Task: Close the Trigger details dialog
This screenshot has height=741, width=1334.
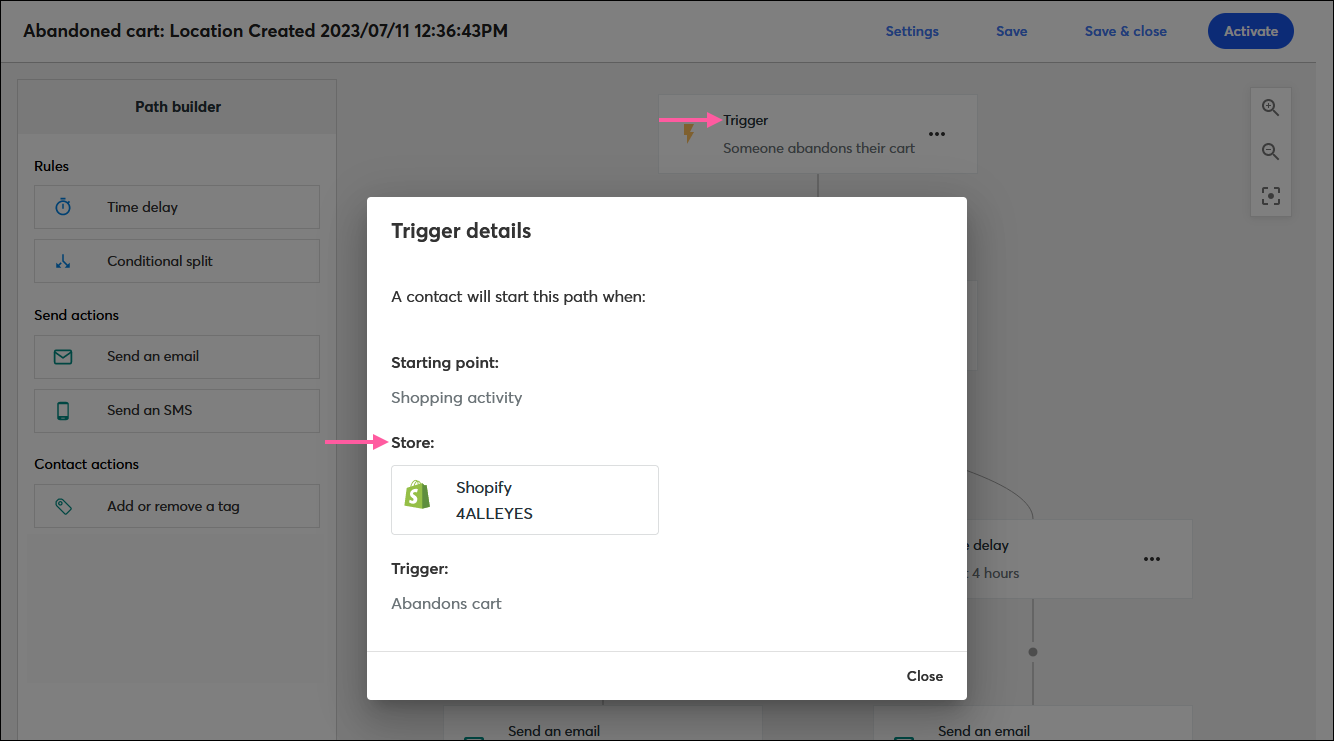Action: [x=924, y=675]
